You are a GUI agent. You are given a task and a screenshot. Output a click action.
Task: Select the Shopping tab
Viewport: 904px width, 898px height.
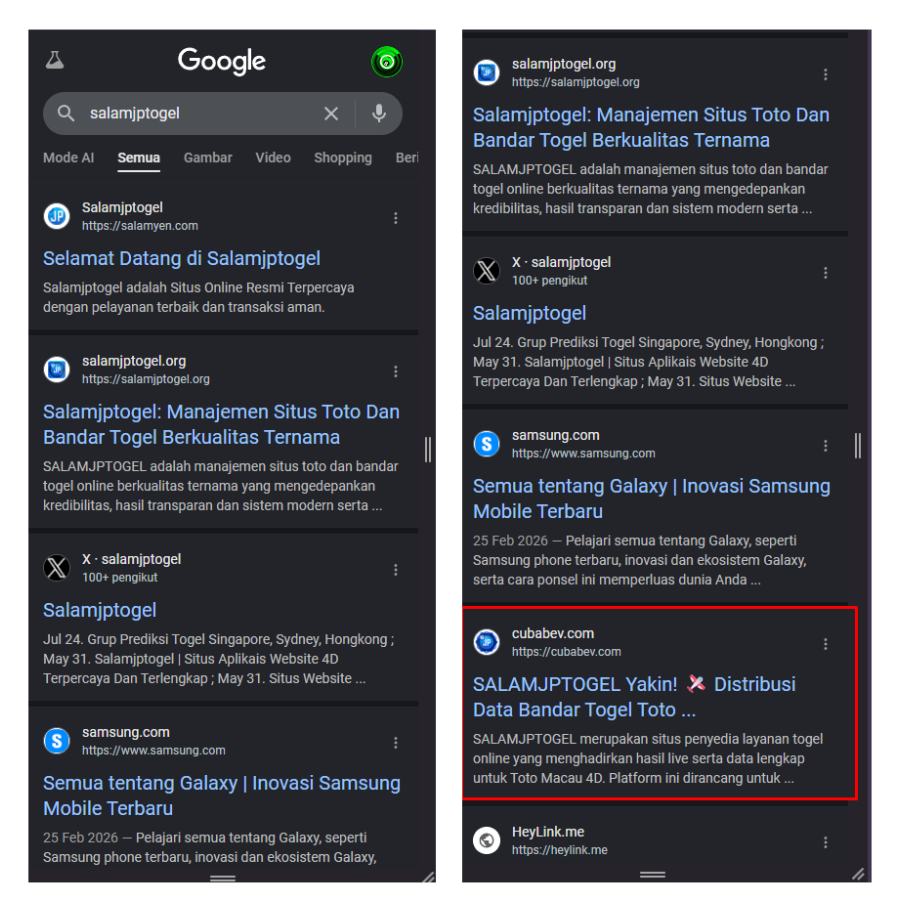(x=343, y=158)
